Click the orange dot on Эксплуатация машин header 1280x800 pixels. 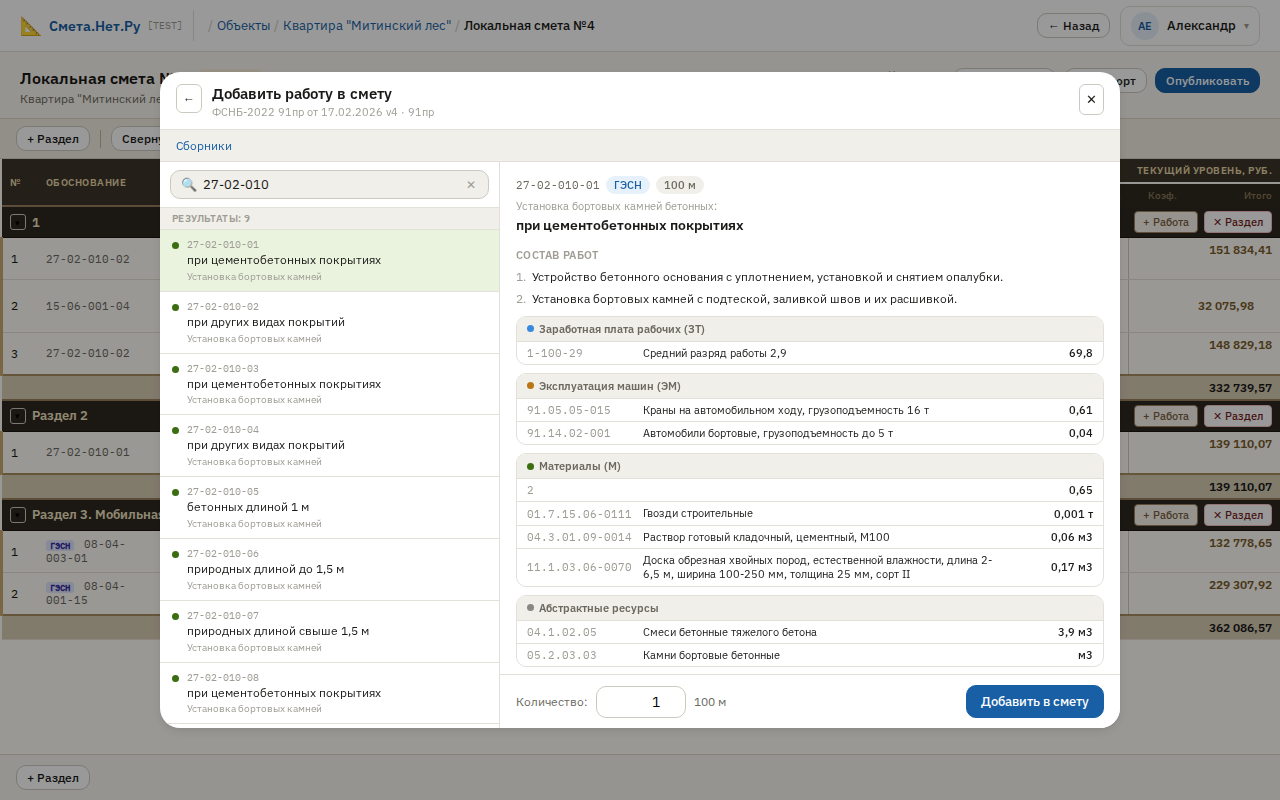coord(529,385)
